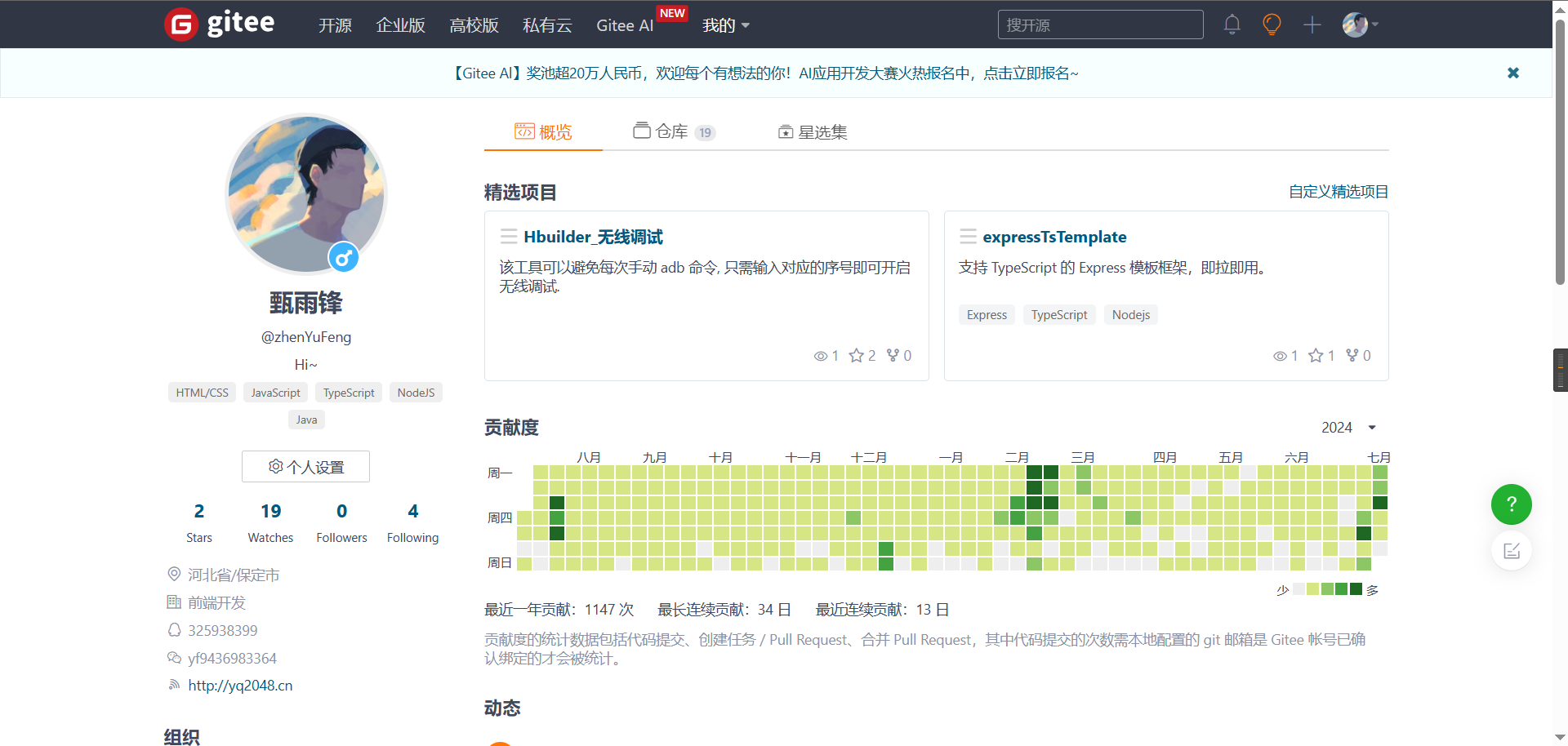Click the company icon beside 前端开发
Image resolution: width=1568 pixels, height=746 pixels.
pos(174,602)
